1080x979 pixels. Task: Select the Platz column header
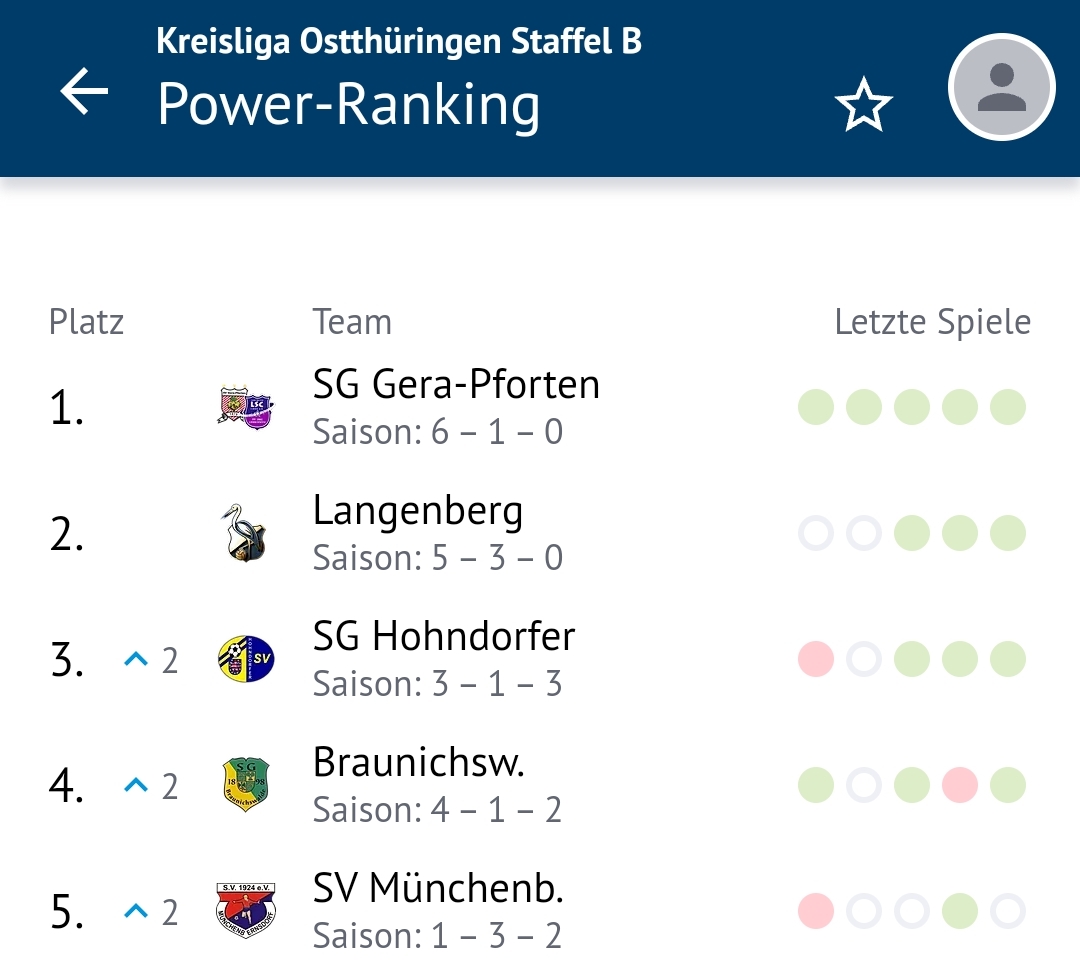coord(86,322)
